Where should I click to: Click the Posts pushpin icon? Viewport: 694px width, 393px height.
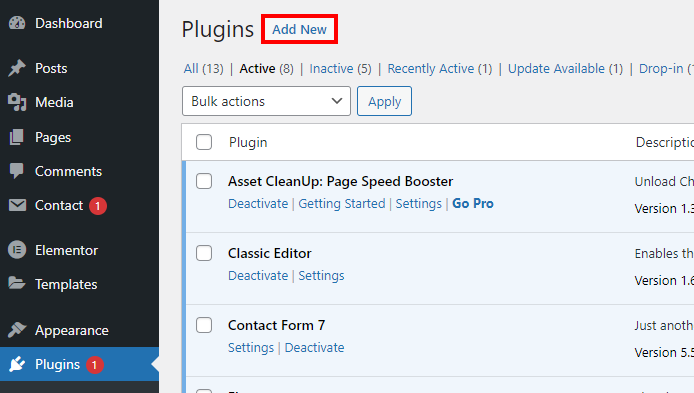pyautogui.click(x=17, y=68)
